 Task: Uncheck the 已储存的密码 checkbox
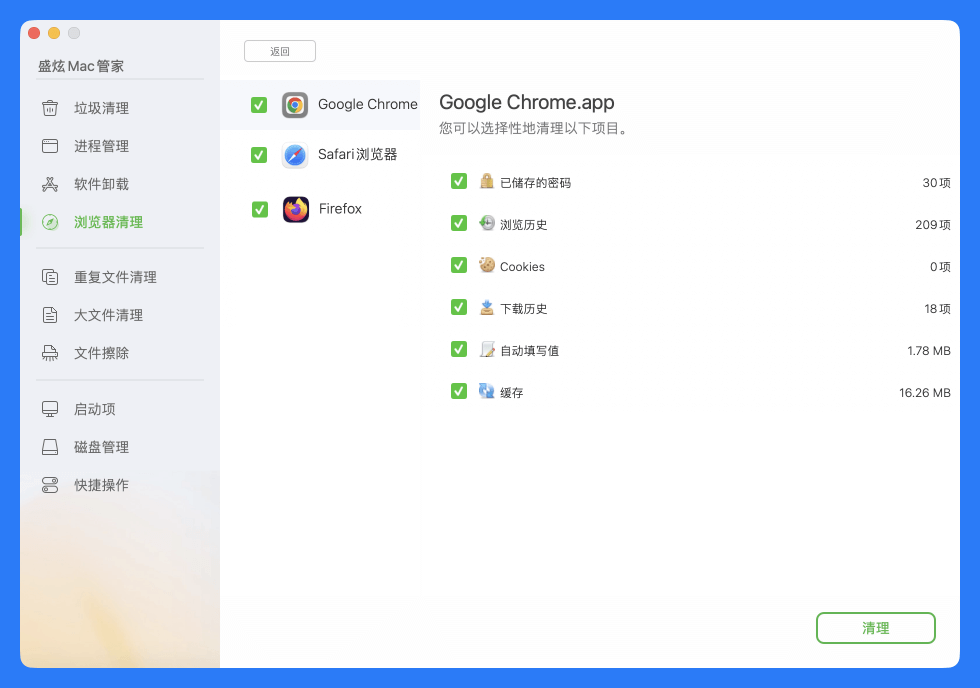point(459,181)
